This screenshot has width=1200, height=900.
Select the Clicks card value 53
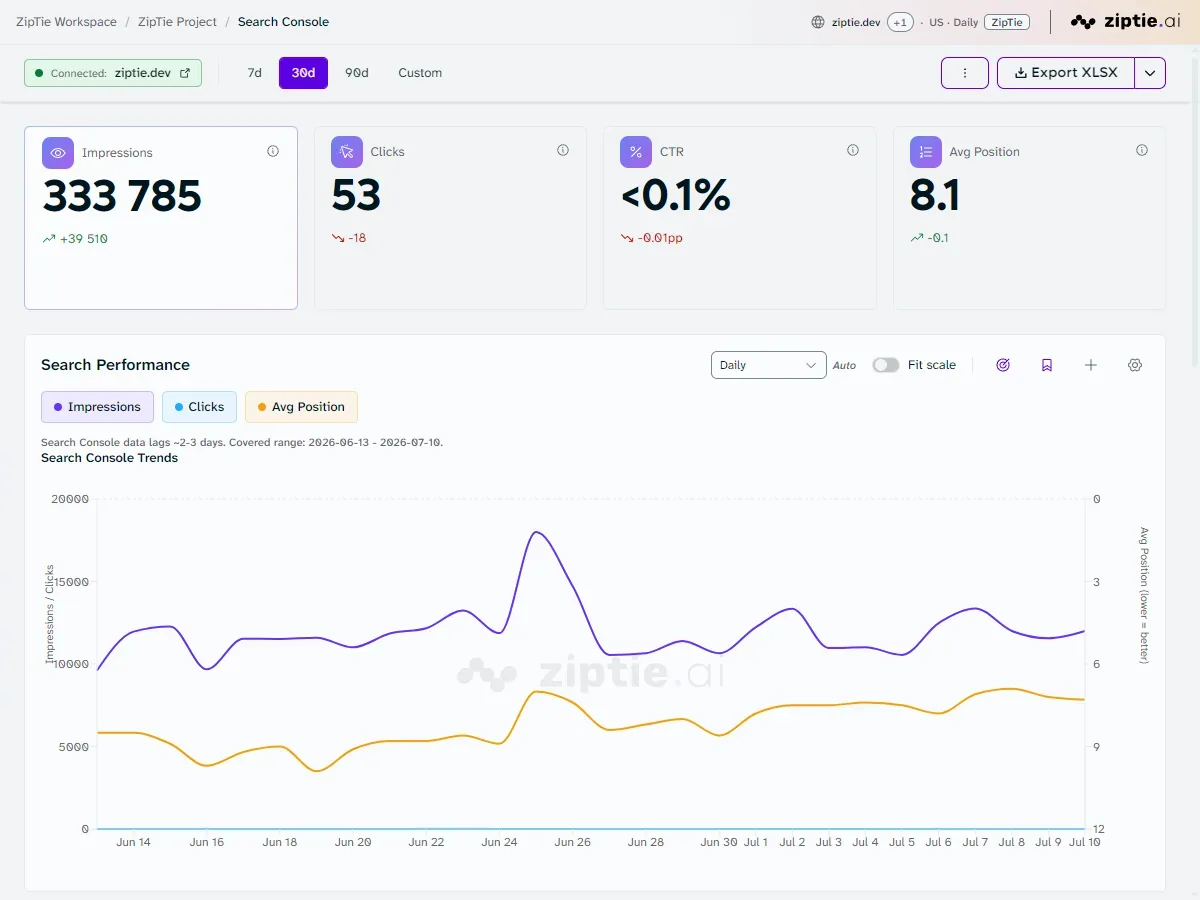click(356, 195)
